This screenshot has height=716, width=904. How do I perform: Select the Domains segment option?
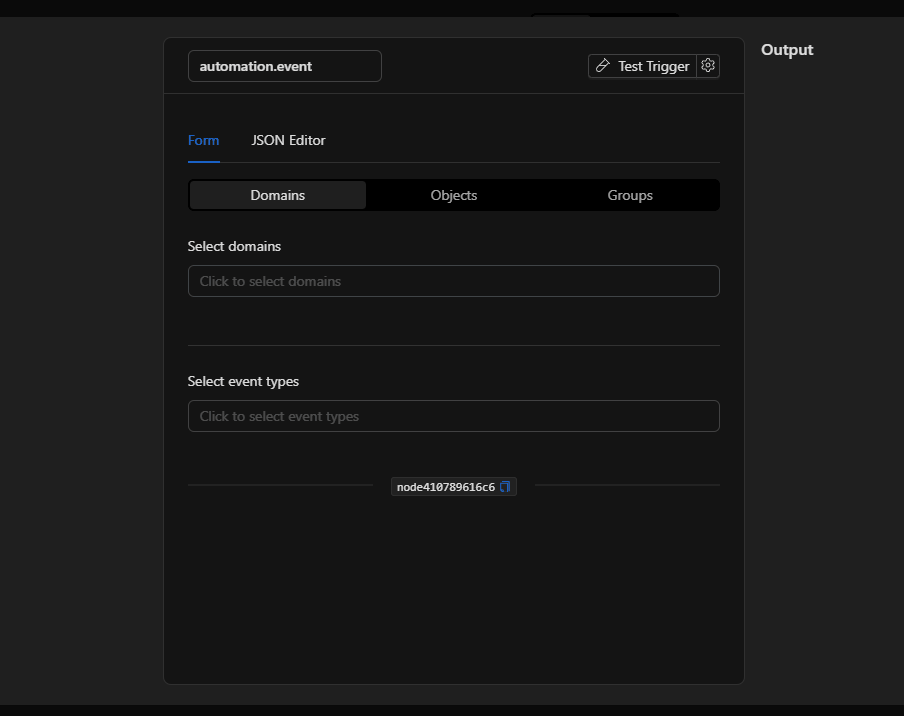pos(278,195)
